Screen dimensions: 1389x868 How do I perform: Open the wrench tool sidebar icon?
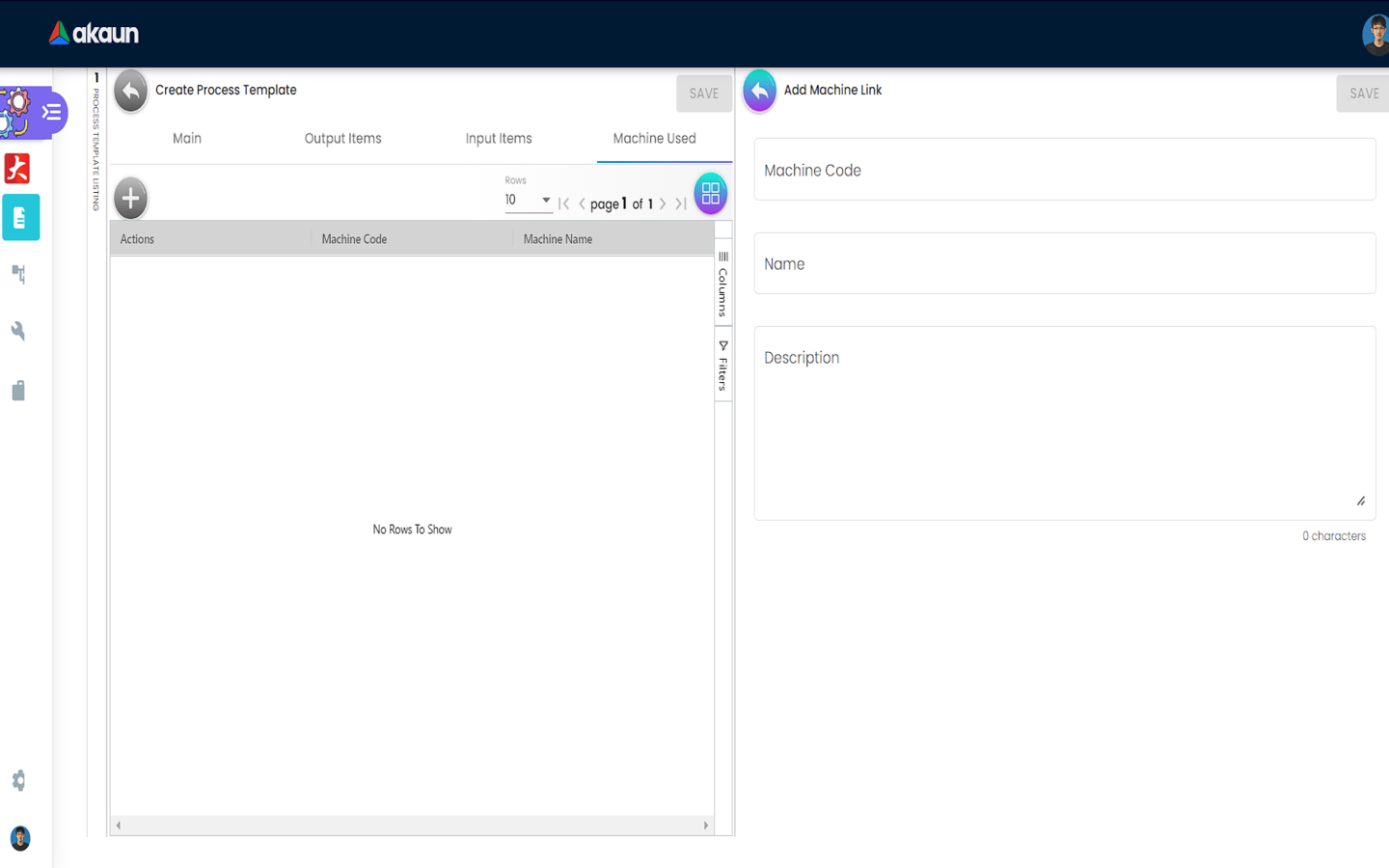tap(18, 332)
